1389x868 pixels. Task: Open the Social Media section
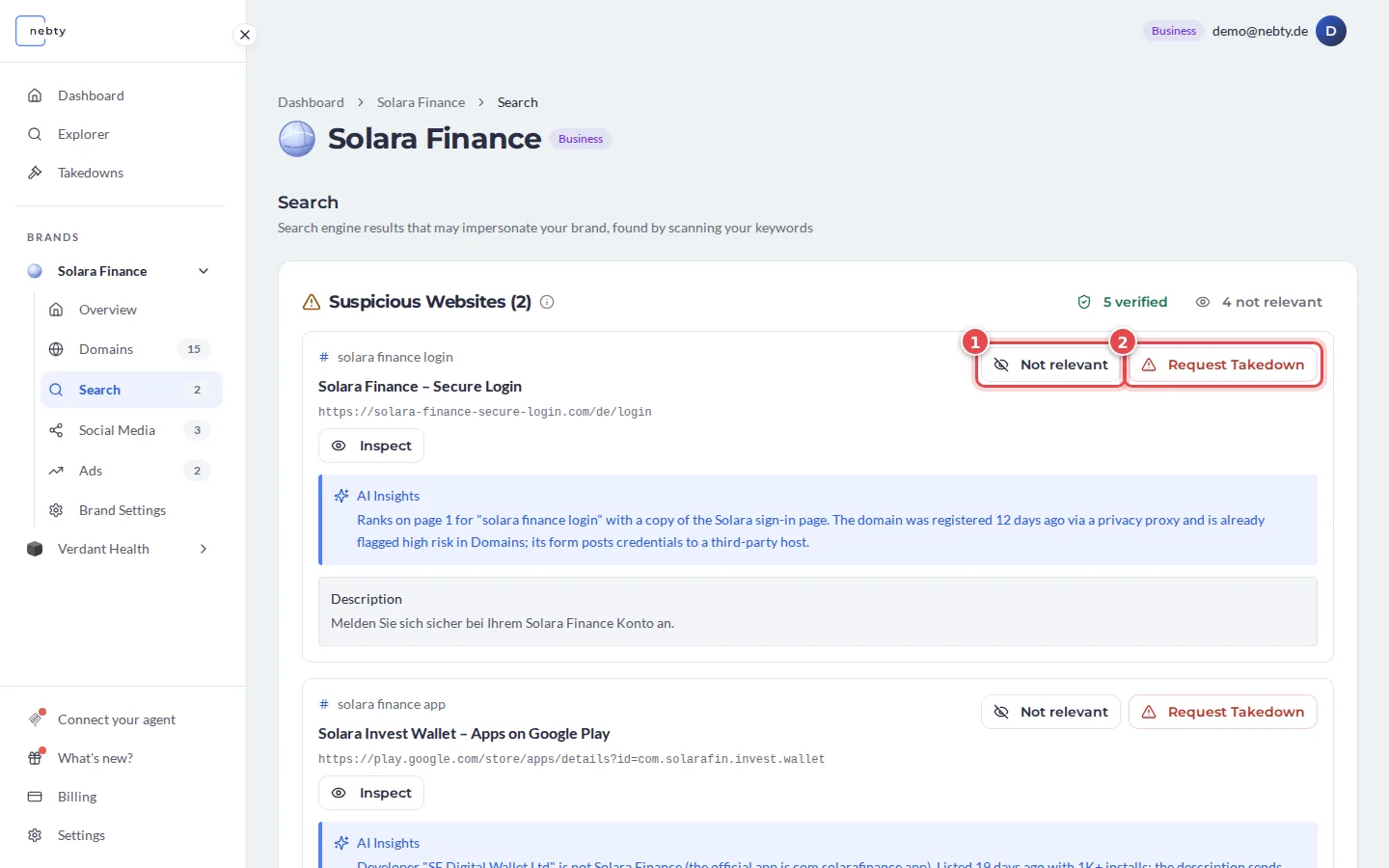pos(131,430)
